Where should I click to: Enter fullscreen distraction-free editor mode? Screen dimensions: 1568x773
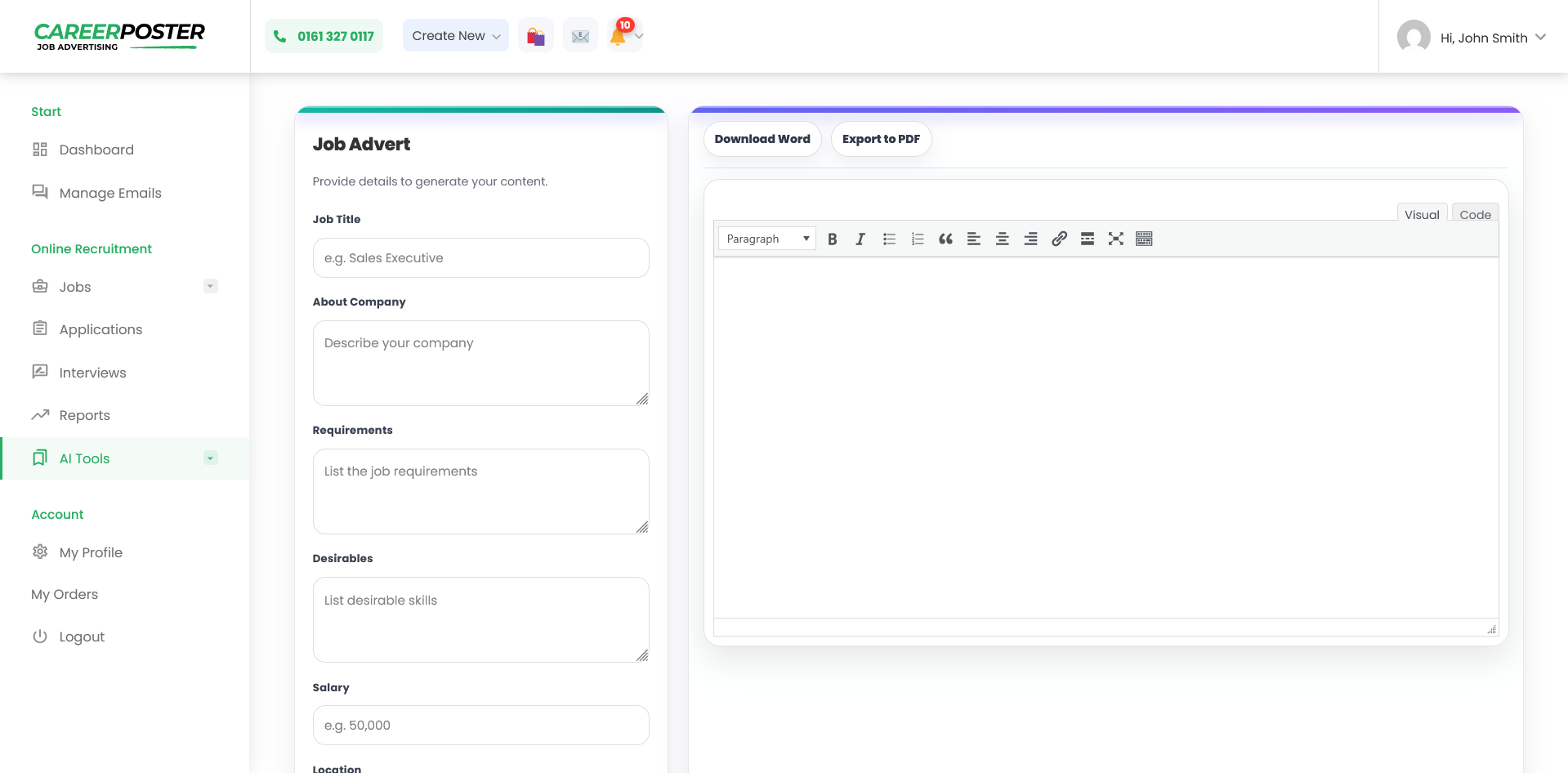point(1116,239)
